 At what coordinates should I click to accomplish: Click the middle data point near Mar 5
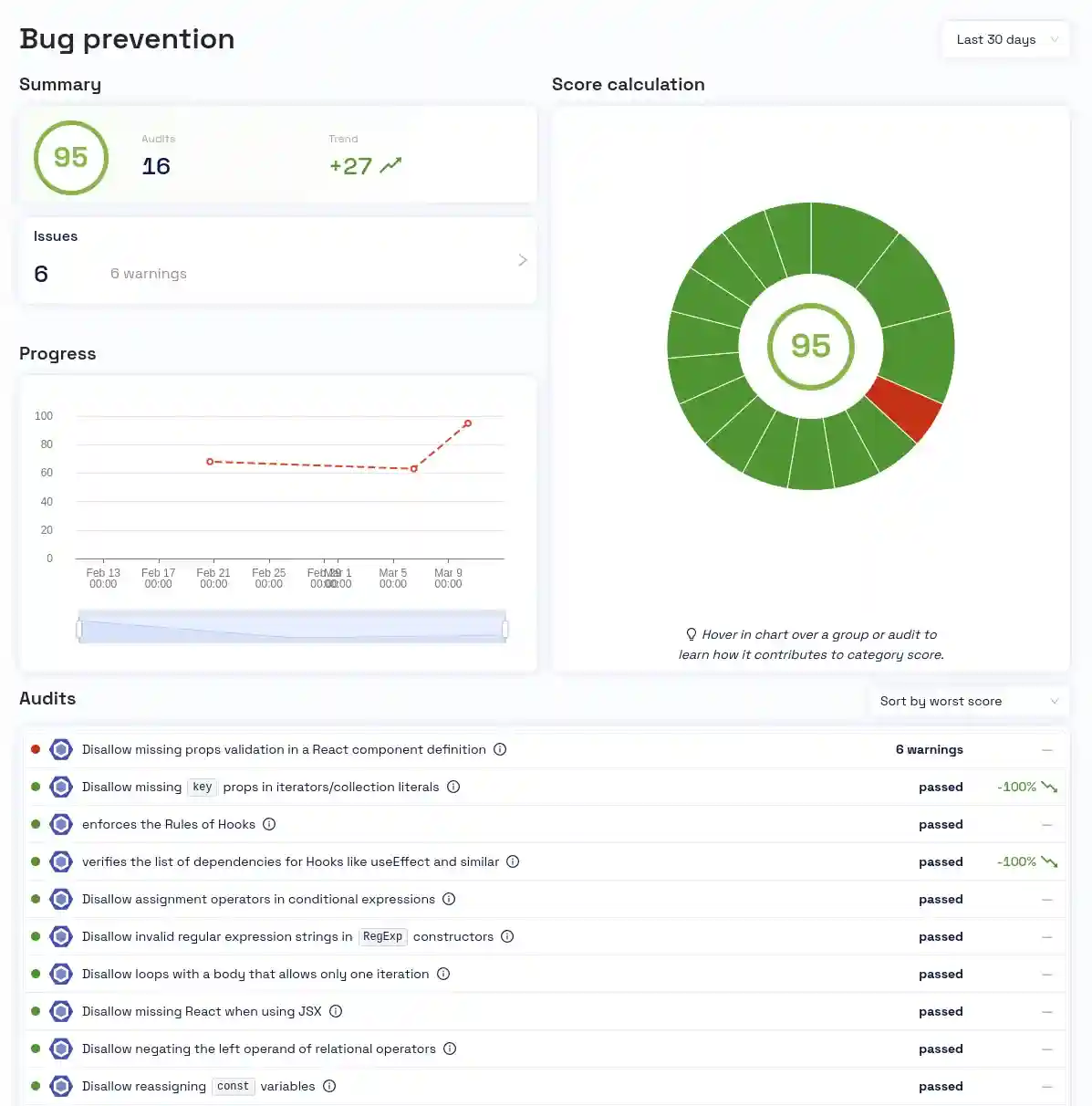pos(414,469)
